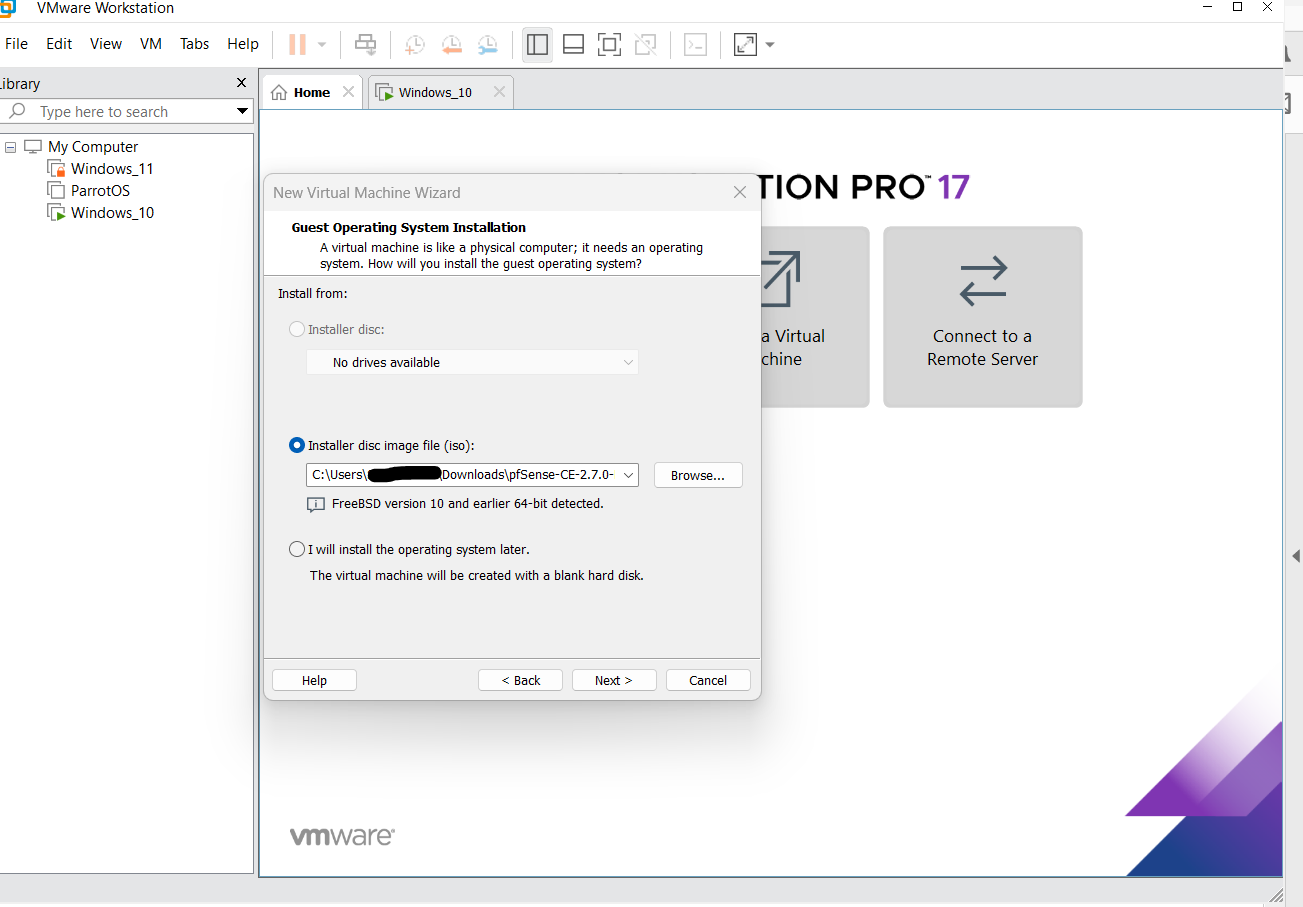This screenshot has height=907, width=1303.
Task: Collapse the My Computer tree node
Action: (10, 147)
